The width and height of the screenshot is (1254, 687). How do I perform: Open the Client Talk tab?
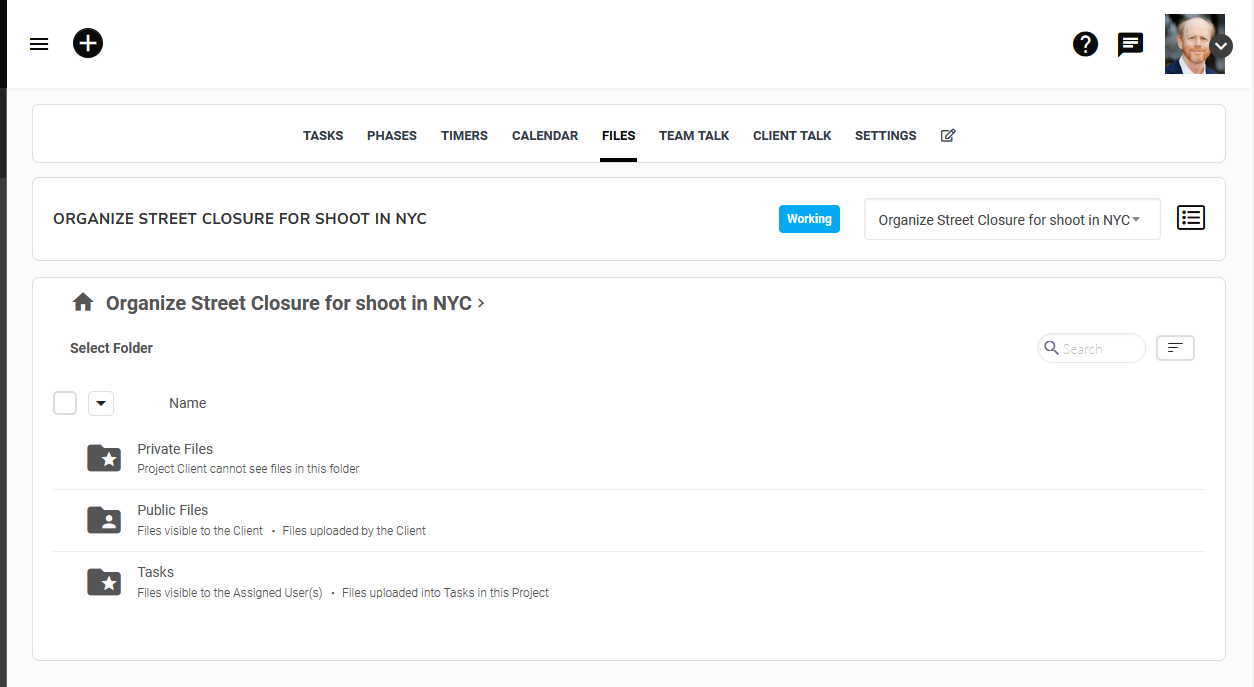coord(792,135)
